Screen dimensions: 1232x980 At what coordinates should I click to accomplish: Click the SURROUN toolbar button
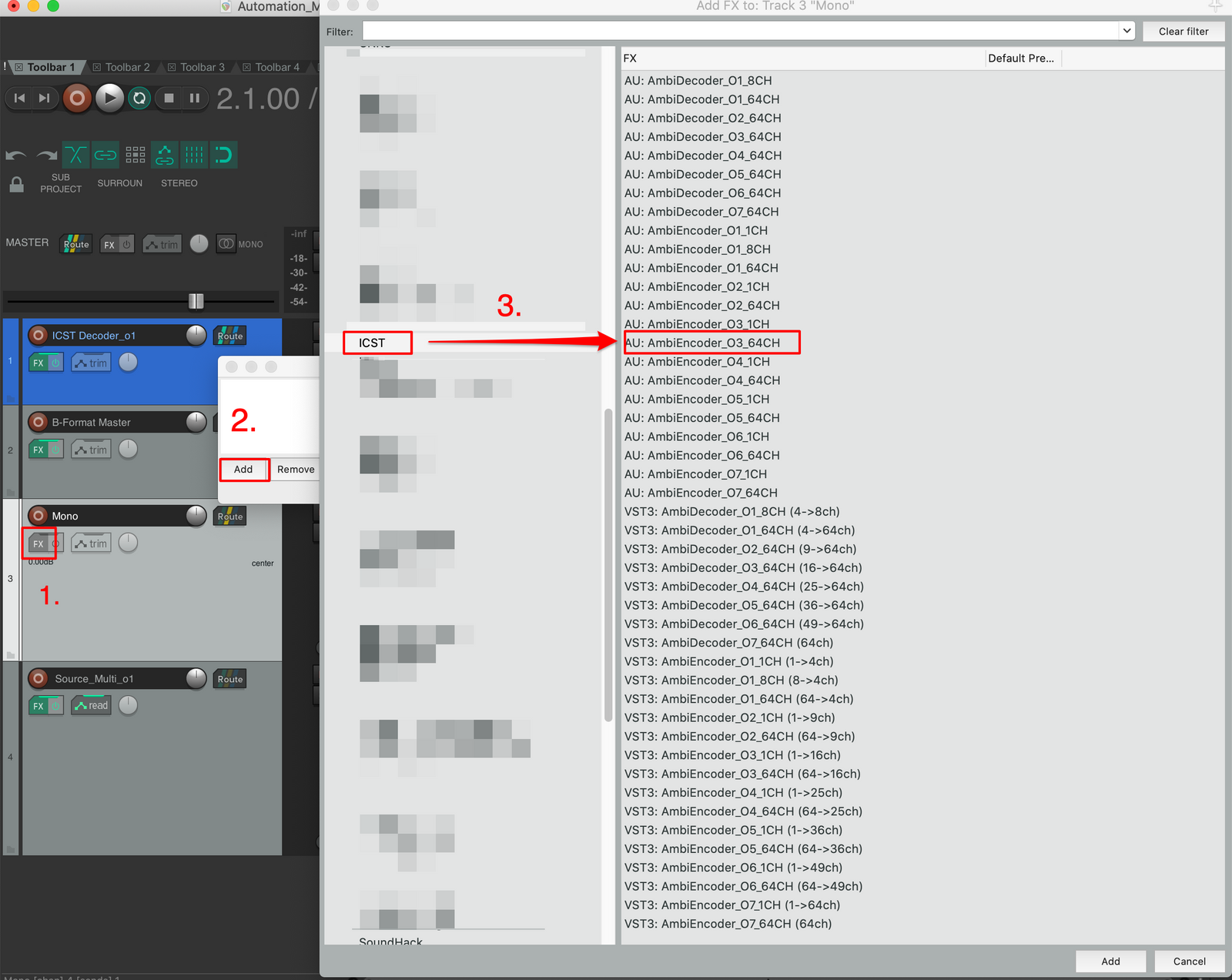tap(120, 183)
